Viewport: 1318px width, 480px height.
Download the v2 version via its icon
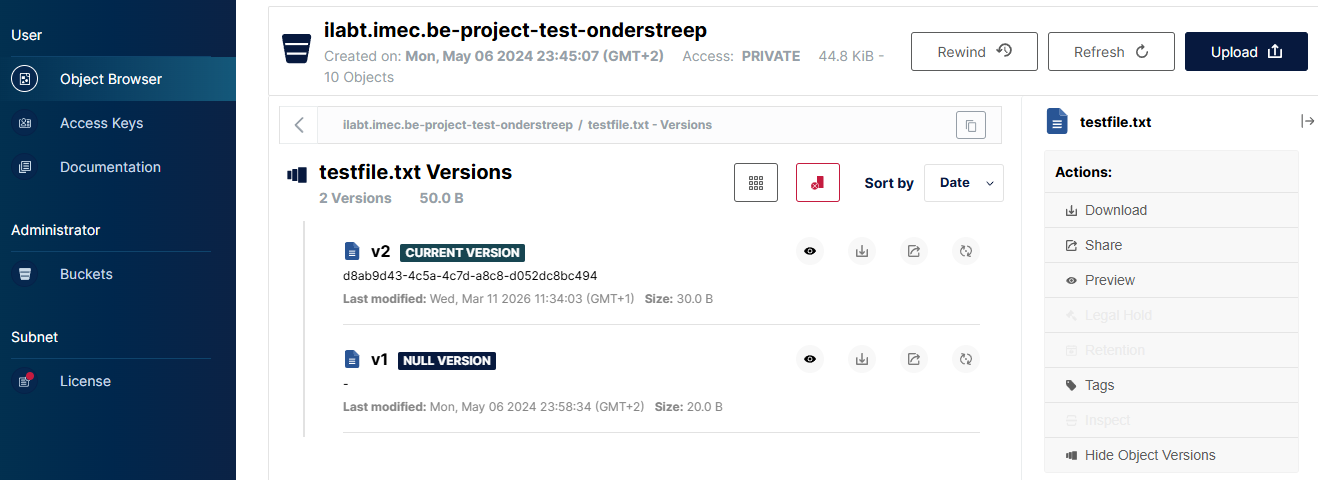tap(862, 251)
